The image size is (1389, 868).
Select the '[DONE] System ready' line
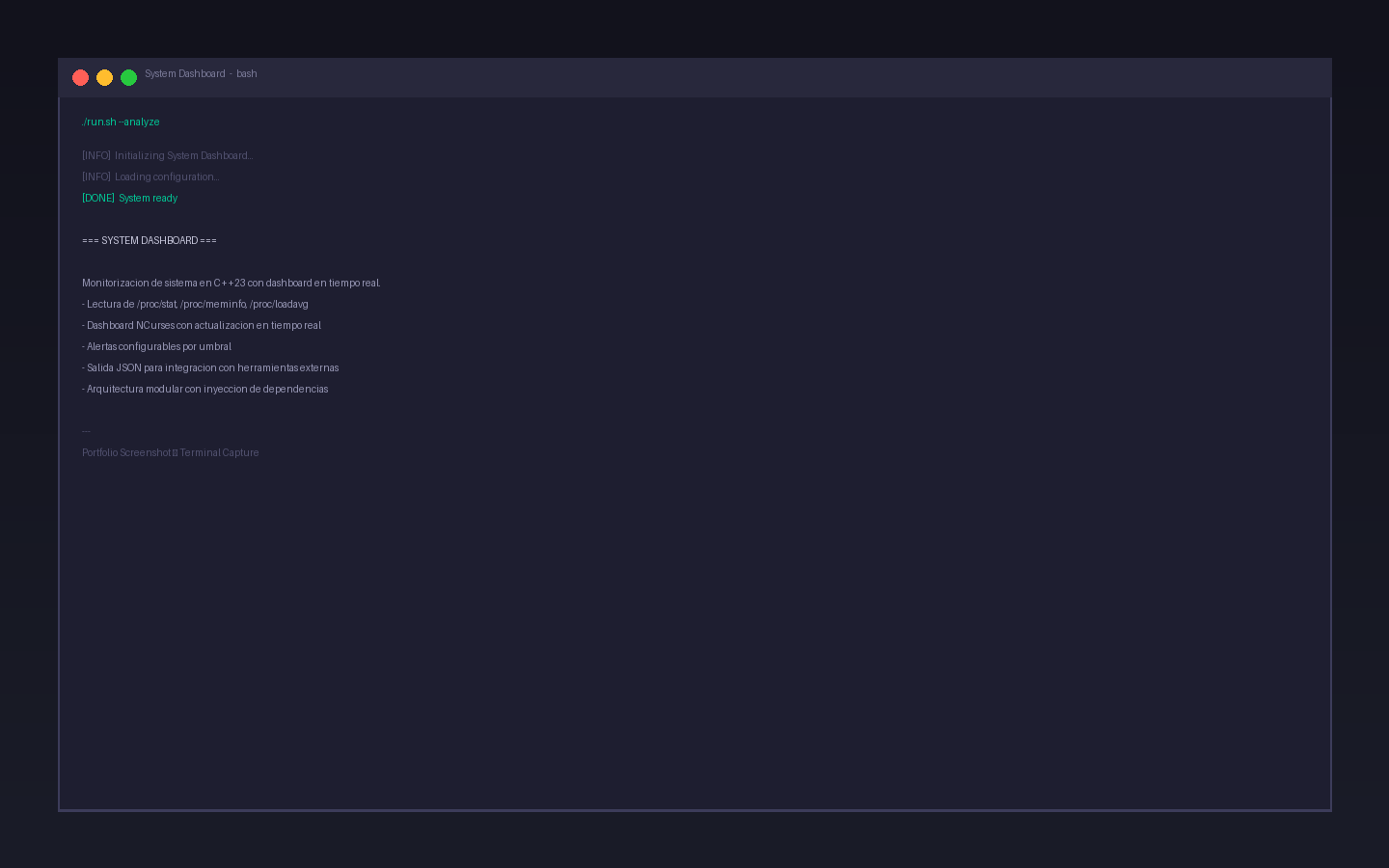pyautogui.click(x=129, y=198)
